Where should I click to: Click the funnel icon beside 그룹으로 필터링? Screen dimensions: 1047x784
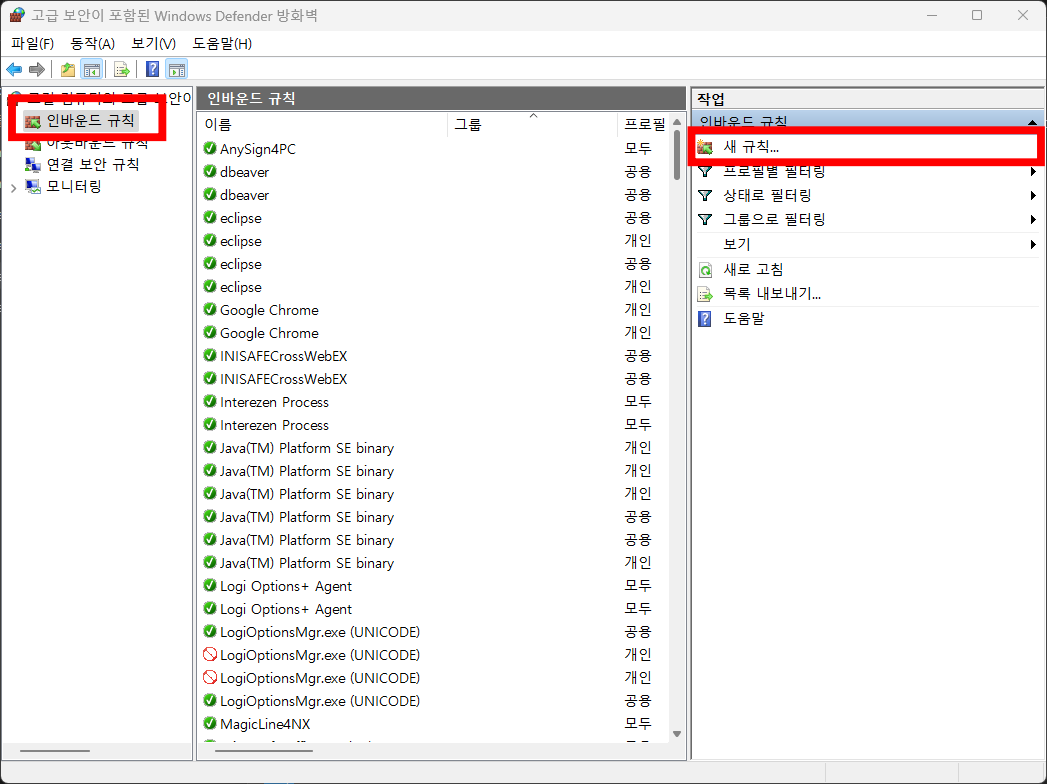pos(705,220)
